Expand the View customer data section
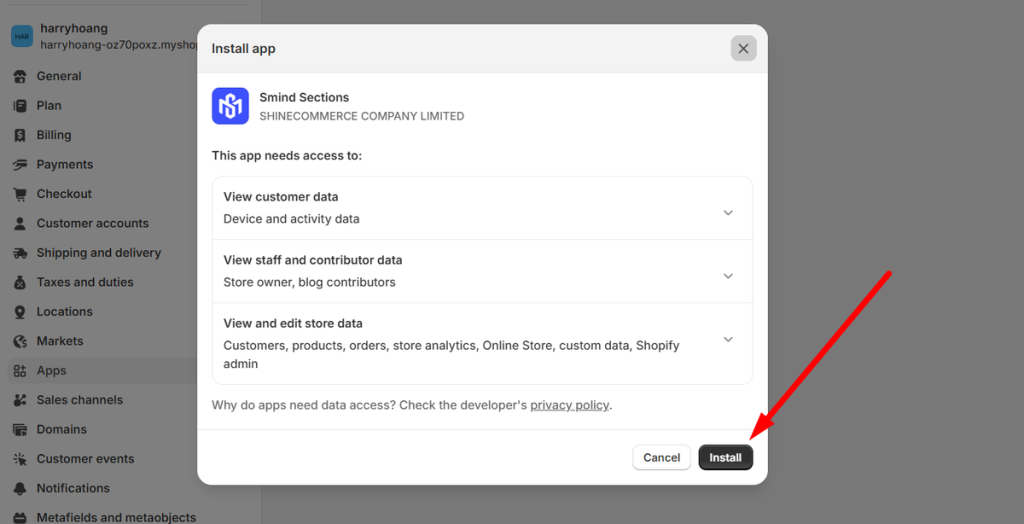The image size is (1024, 524). click(x=482, y=208)
